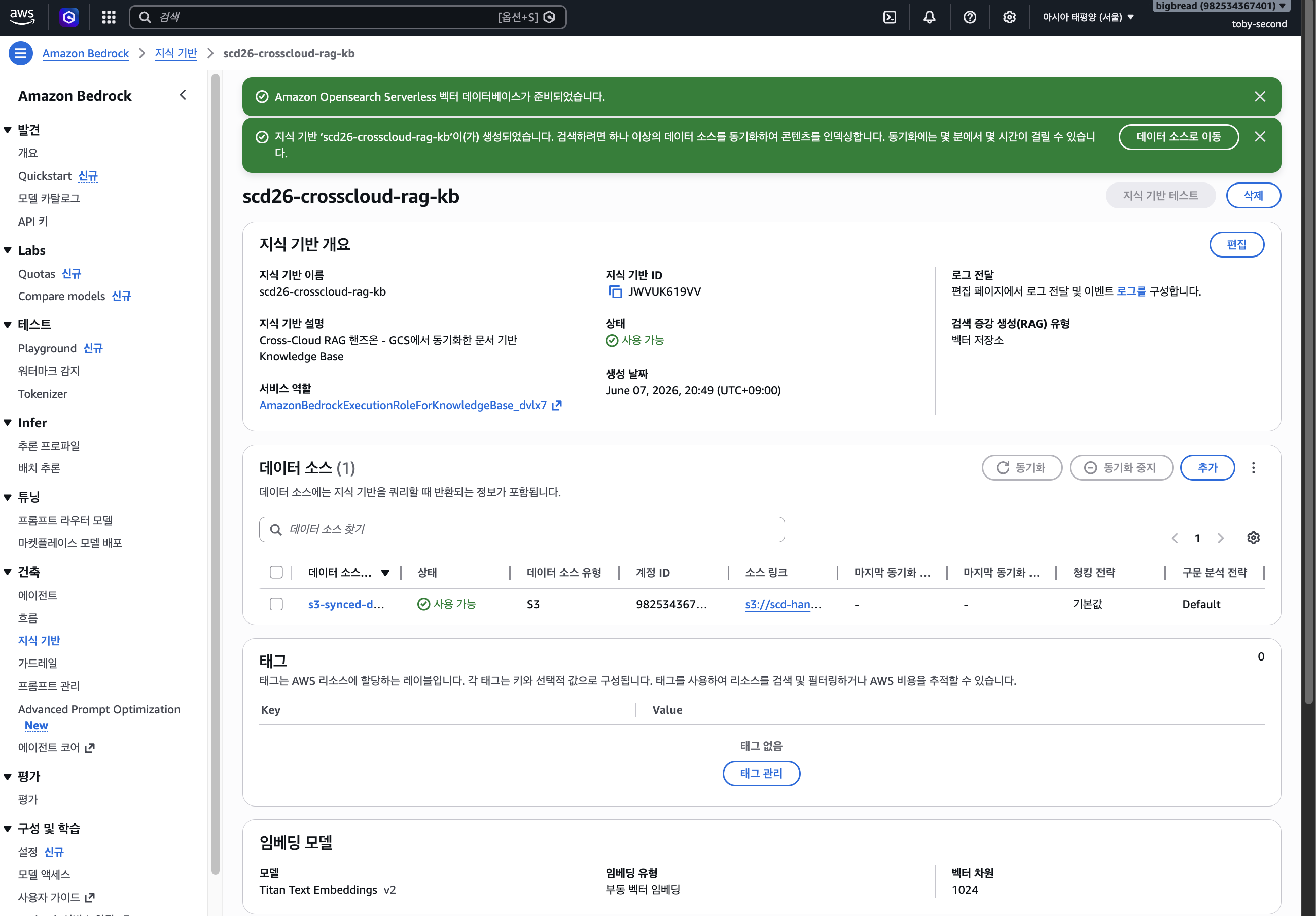Open 에이전트 in the sidebar
The width and height of the screenshot is (1316, 916).
[38, 595]
